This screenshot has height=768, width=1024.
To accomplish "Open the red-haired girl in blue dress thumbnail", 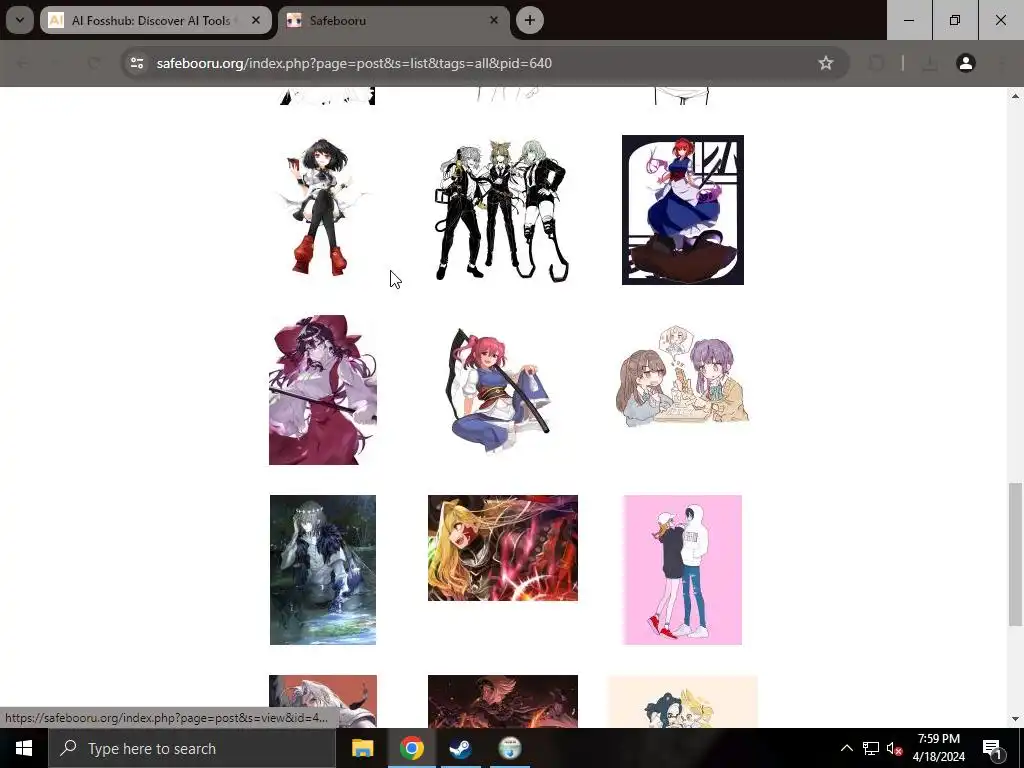I will 682,210.
